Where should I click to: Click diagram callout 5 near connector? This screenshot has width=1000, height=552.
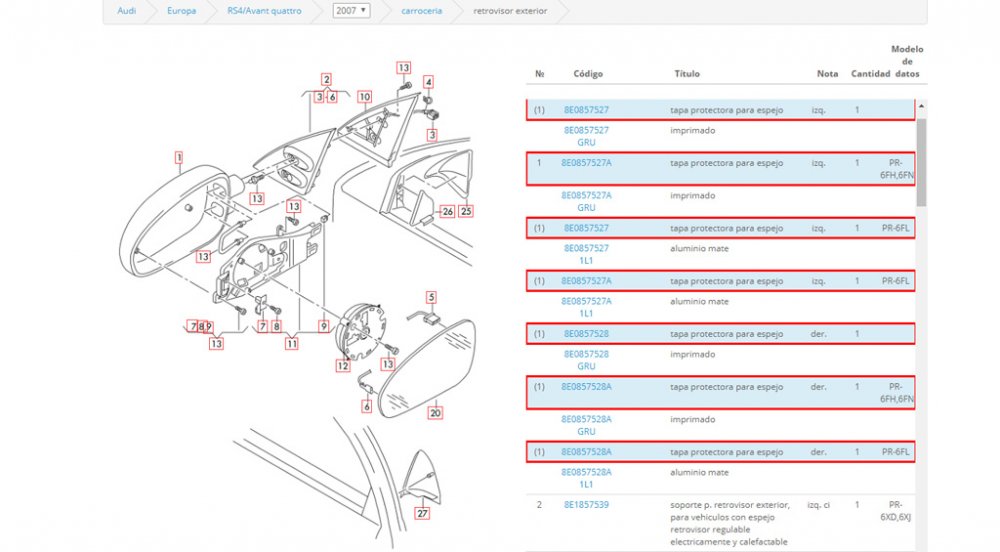(x=431, y=297)
